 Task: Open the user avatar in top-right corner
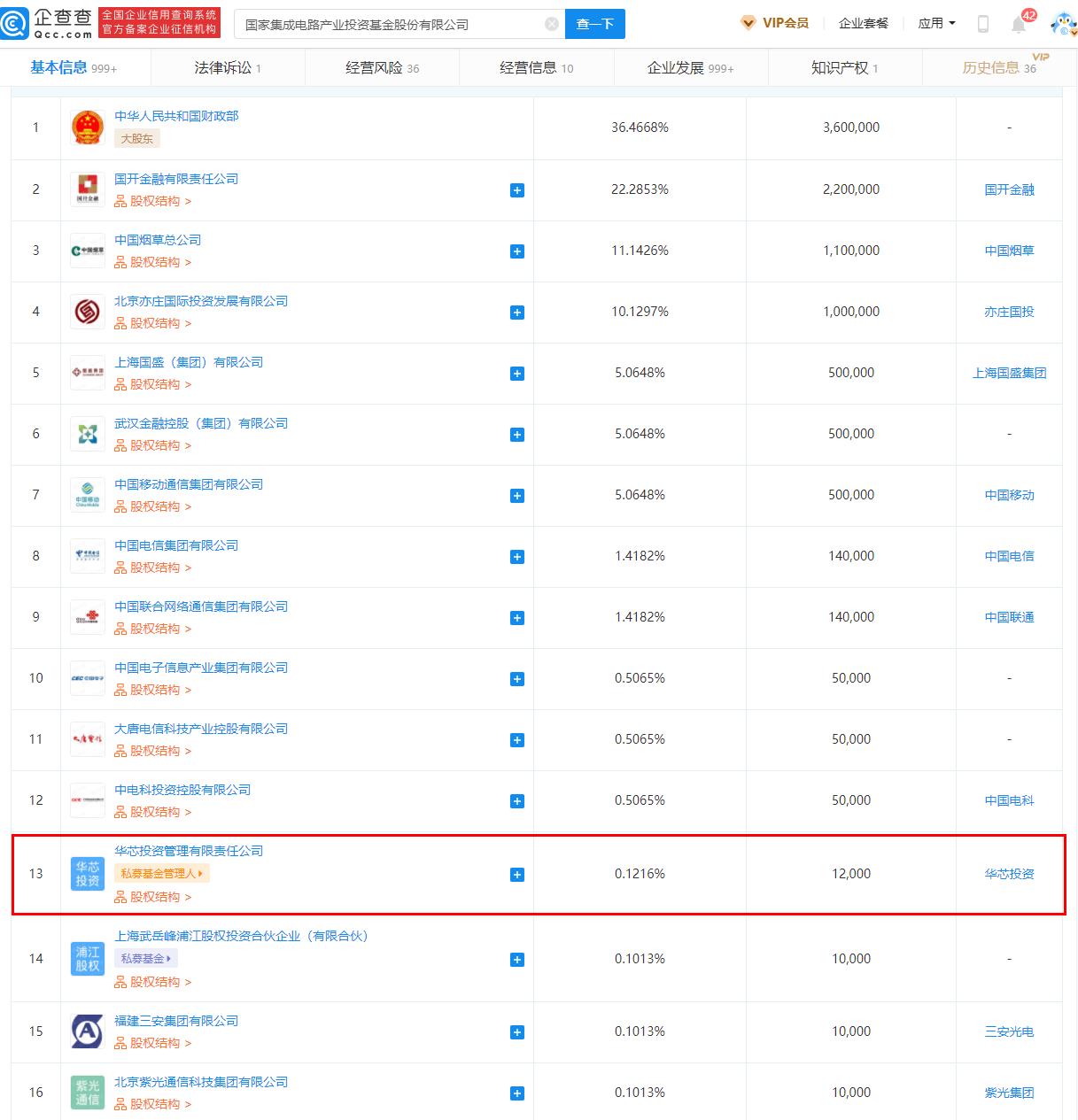[x=1061, y=24]
